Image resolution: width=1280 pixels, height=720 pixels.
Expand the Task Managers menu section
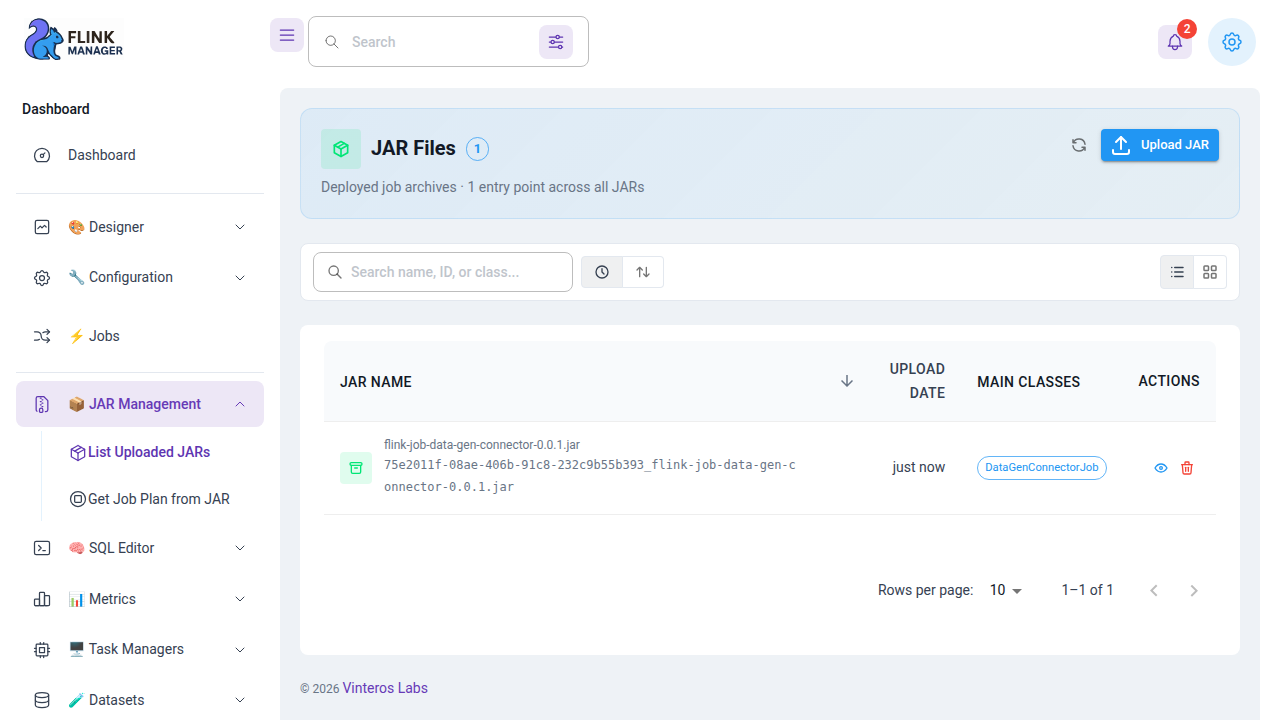[140, 649]
